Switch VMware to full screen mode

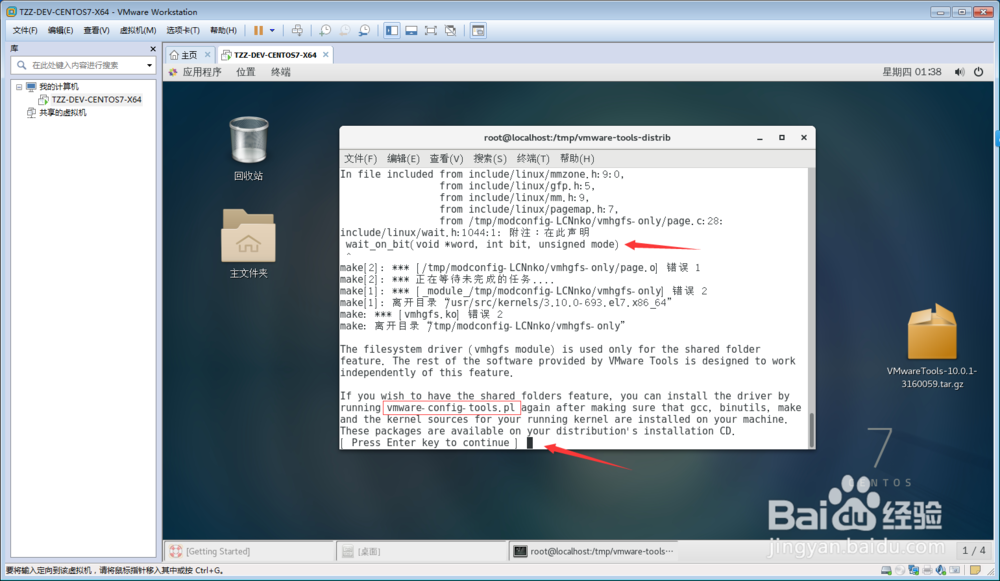coord(430,30)
